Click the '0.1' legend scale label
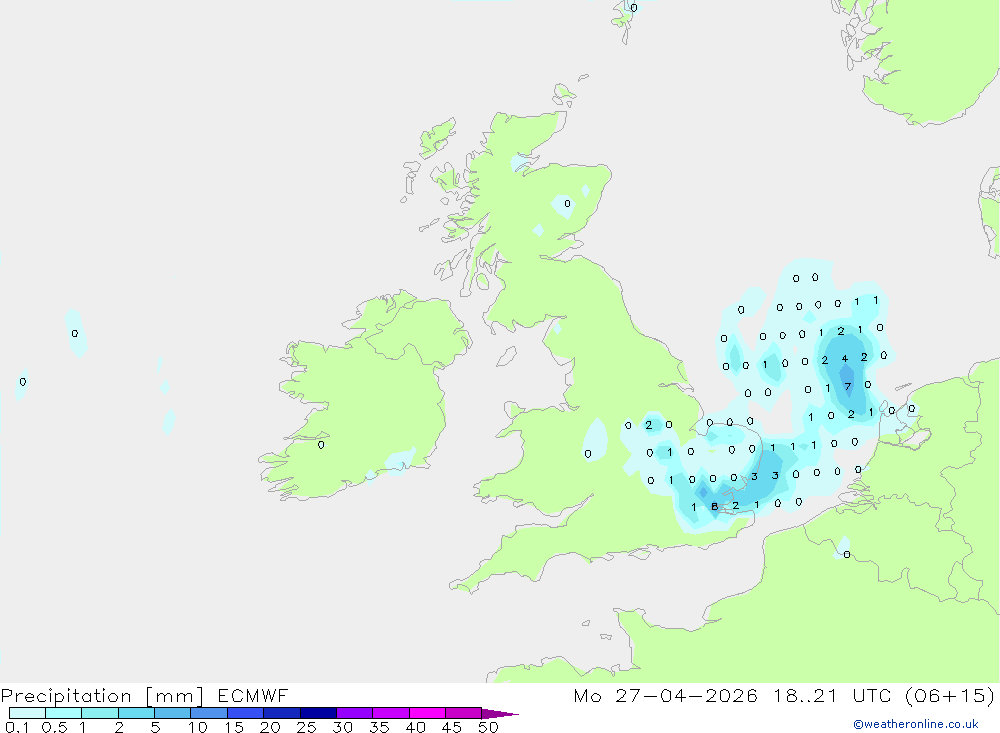The image size is (1000, 733). 17,727
